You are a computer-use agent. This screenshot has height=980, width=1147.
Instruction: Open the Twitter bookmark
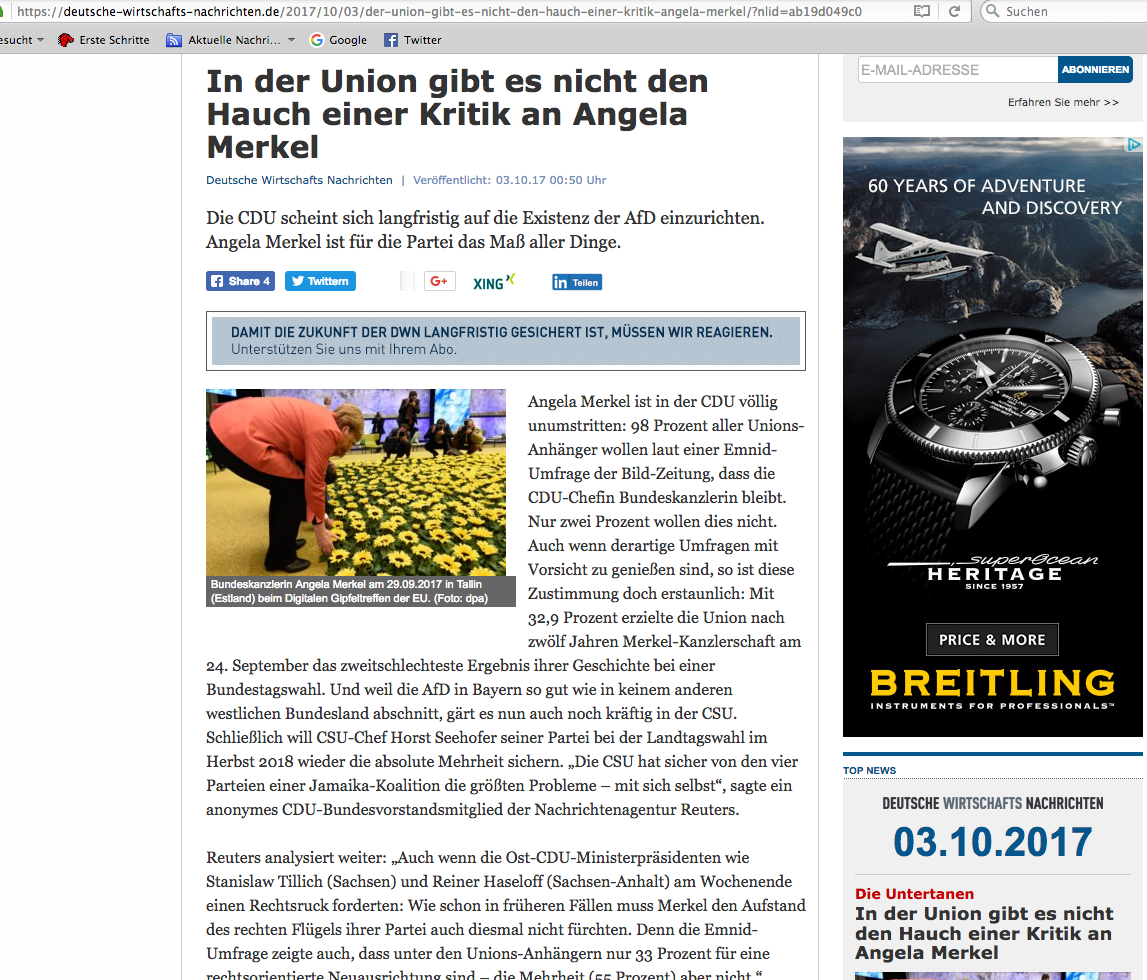point(413,40)
